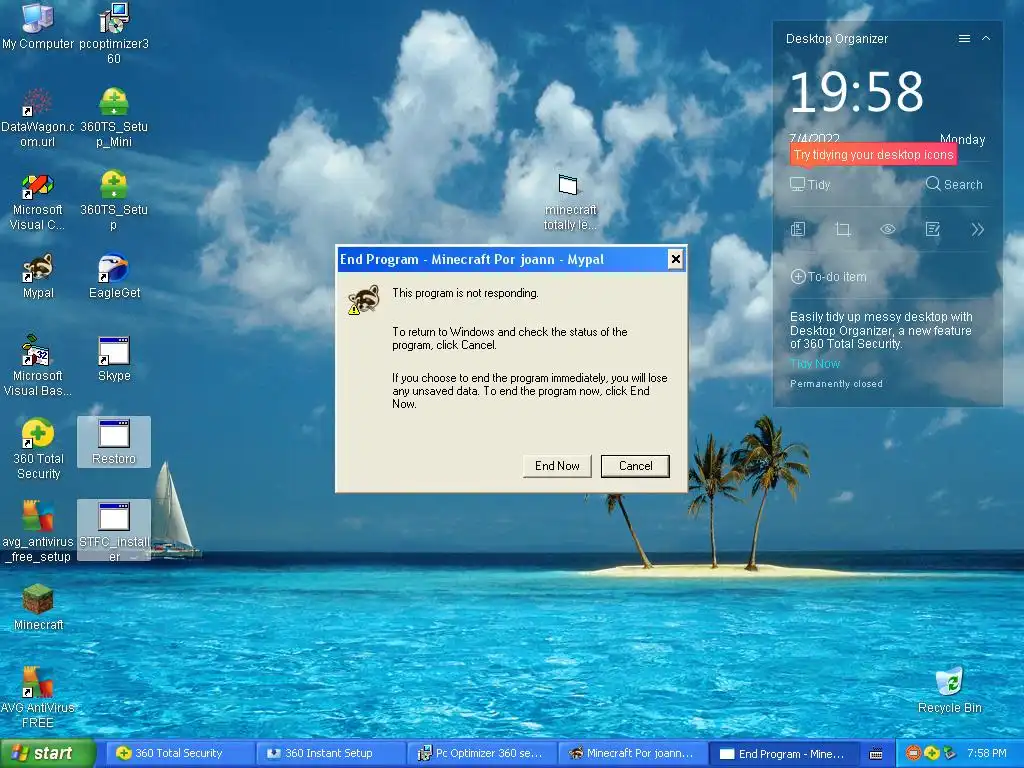Click the safely remove hardware tray icon
The image size is (1024, 768).
(950, 754)
